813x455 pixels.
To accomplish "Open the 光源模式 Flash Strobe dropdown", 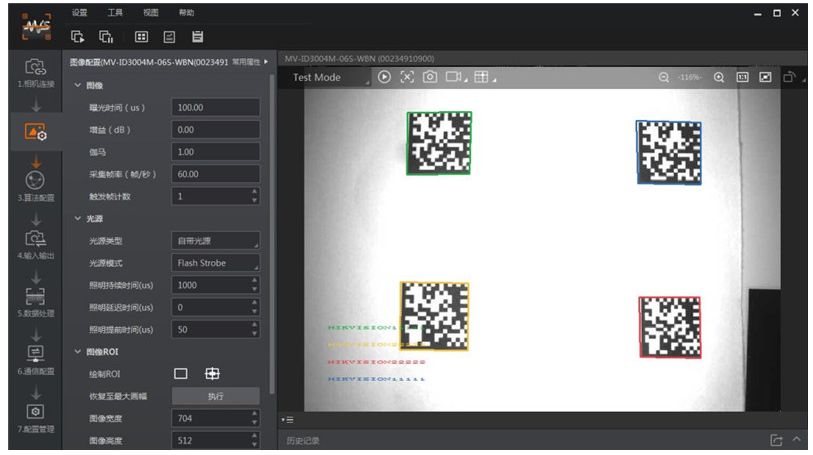I will click(x=214, y=263).
